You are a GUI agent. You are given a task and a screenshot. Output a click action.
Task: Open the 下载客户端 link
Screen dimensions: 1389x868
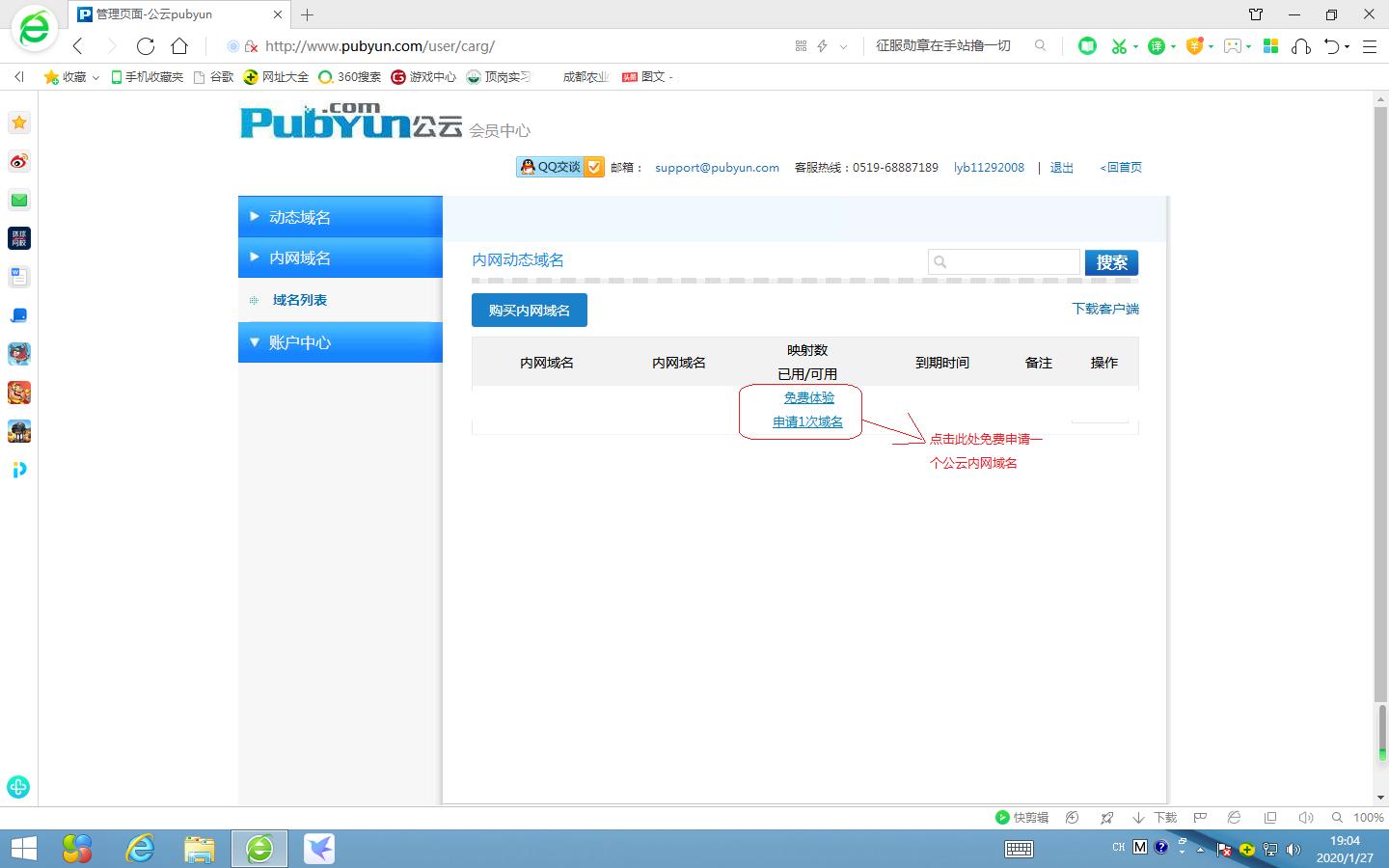tap(1105, 309)
